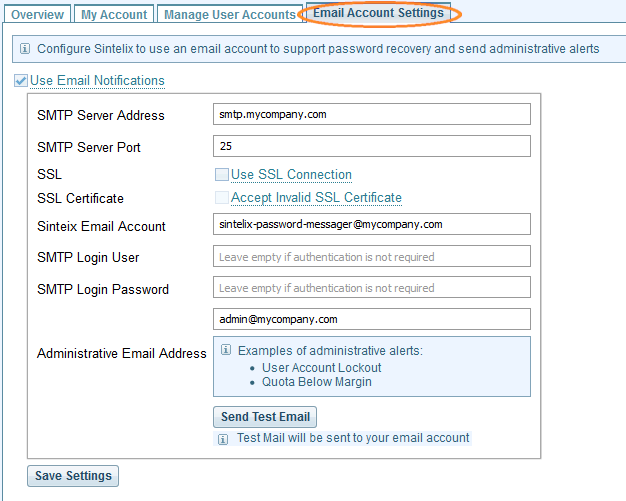Select the Sintelix Email Account input field
Viewport: 626px width, 501px height.
point(372,224)
